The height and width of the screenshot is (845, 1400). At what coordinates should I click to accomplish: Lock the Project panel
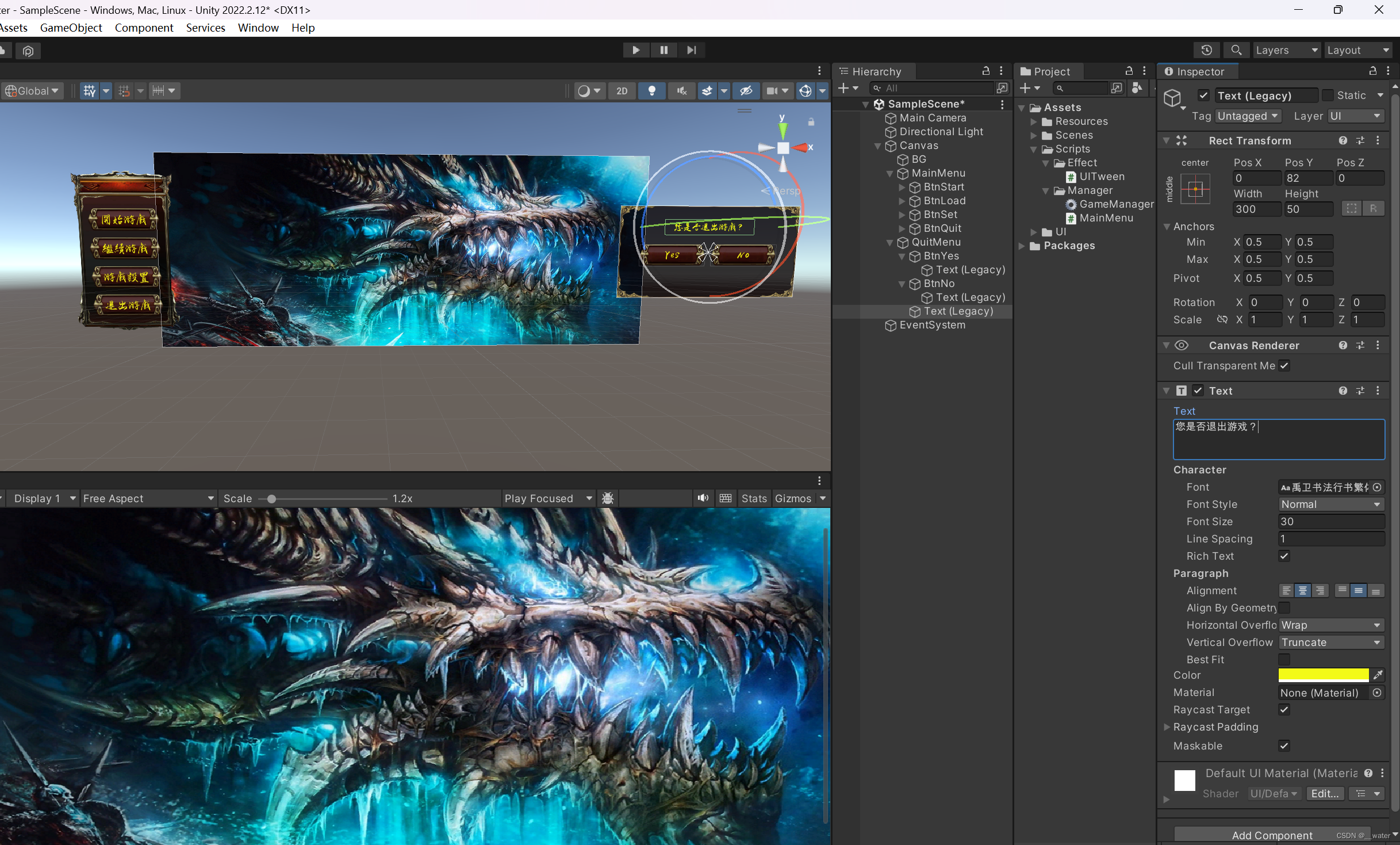1129,71
